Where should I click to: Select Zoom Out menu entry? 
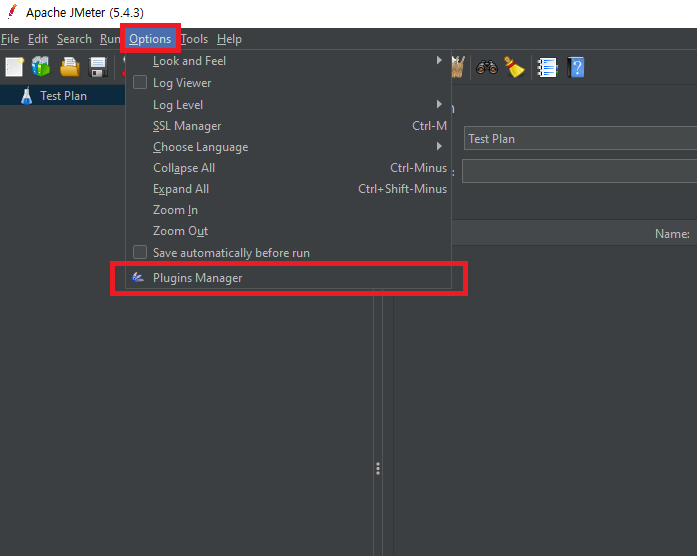288,231
